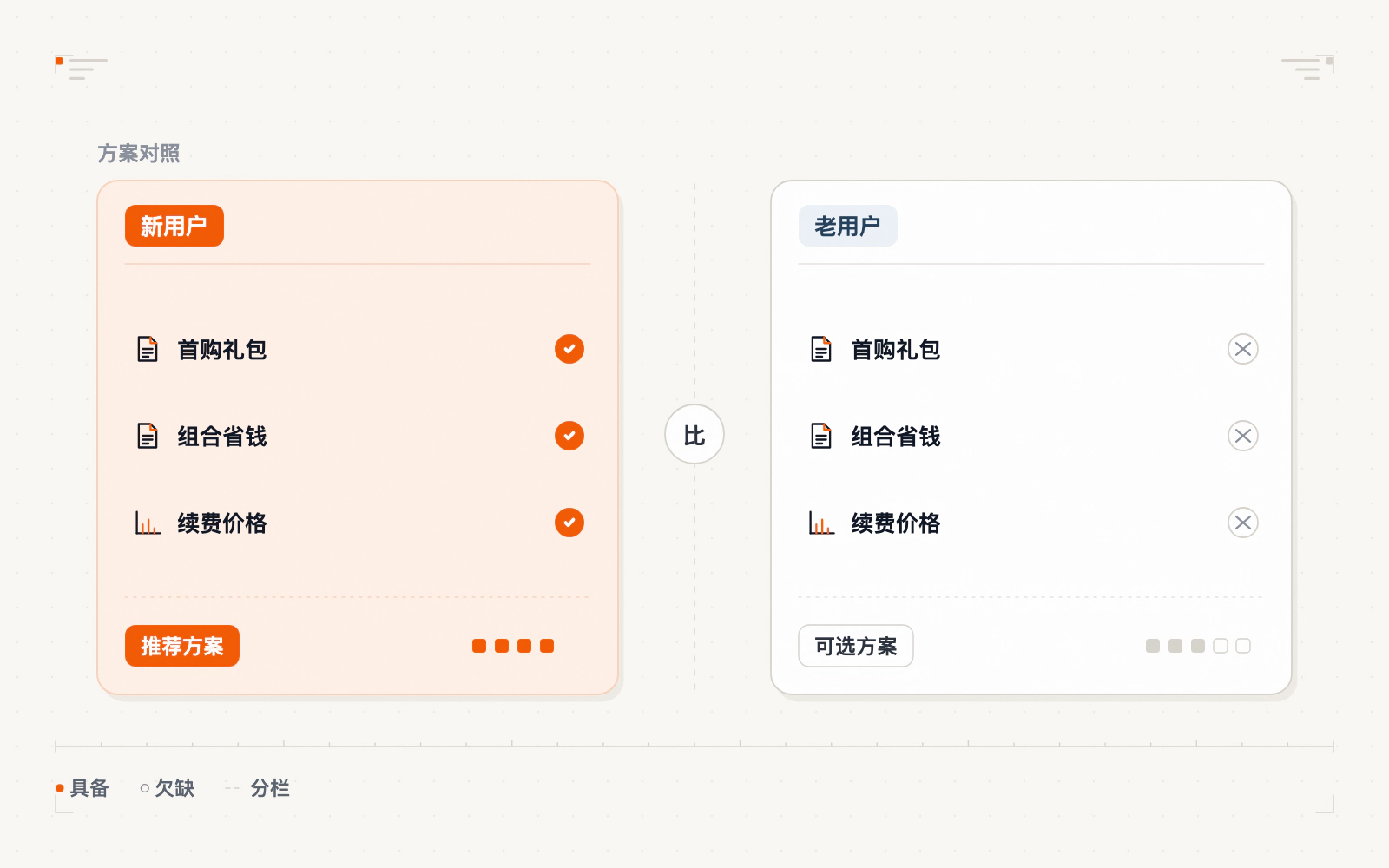Click the 具备 legend entry

(x=82, y=788)
